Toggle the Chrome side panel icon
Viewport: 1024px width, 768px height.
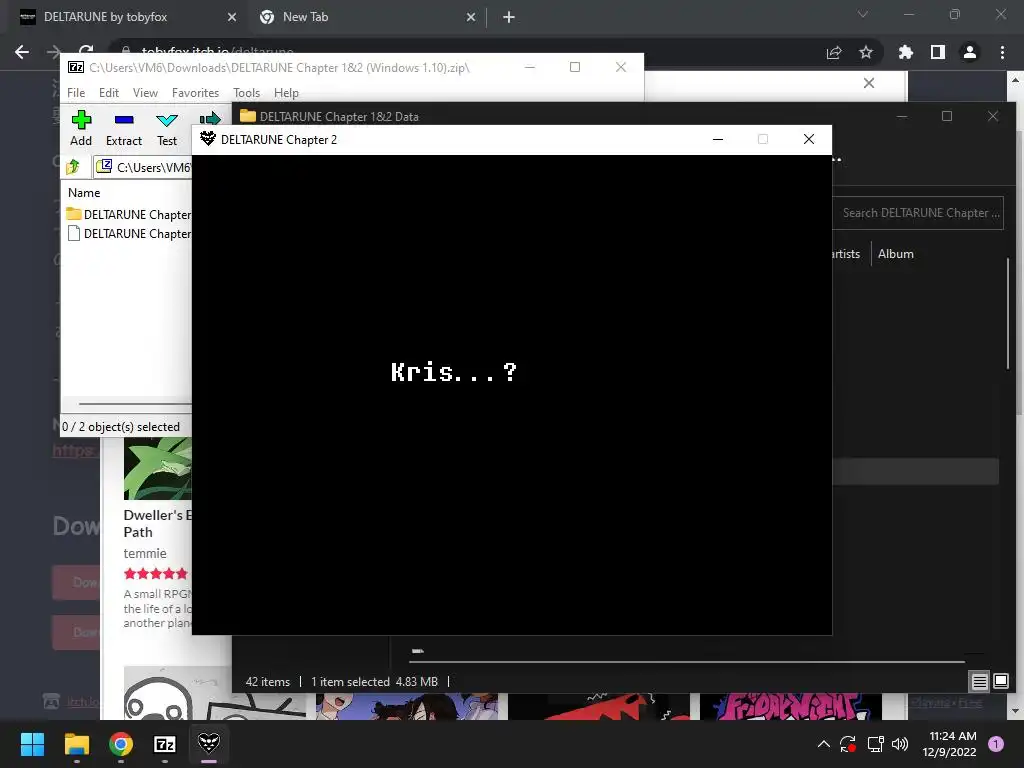[938, 52]
